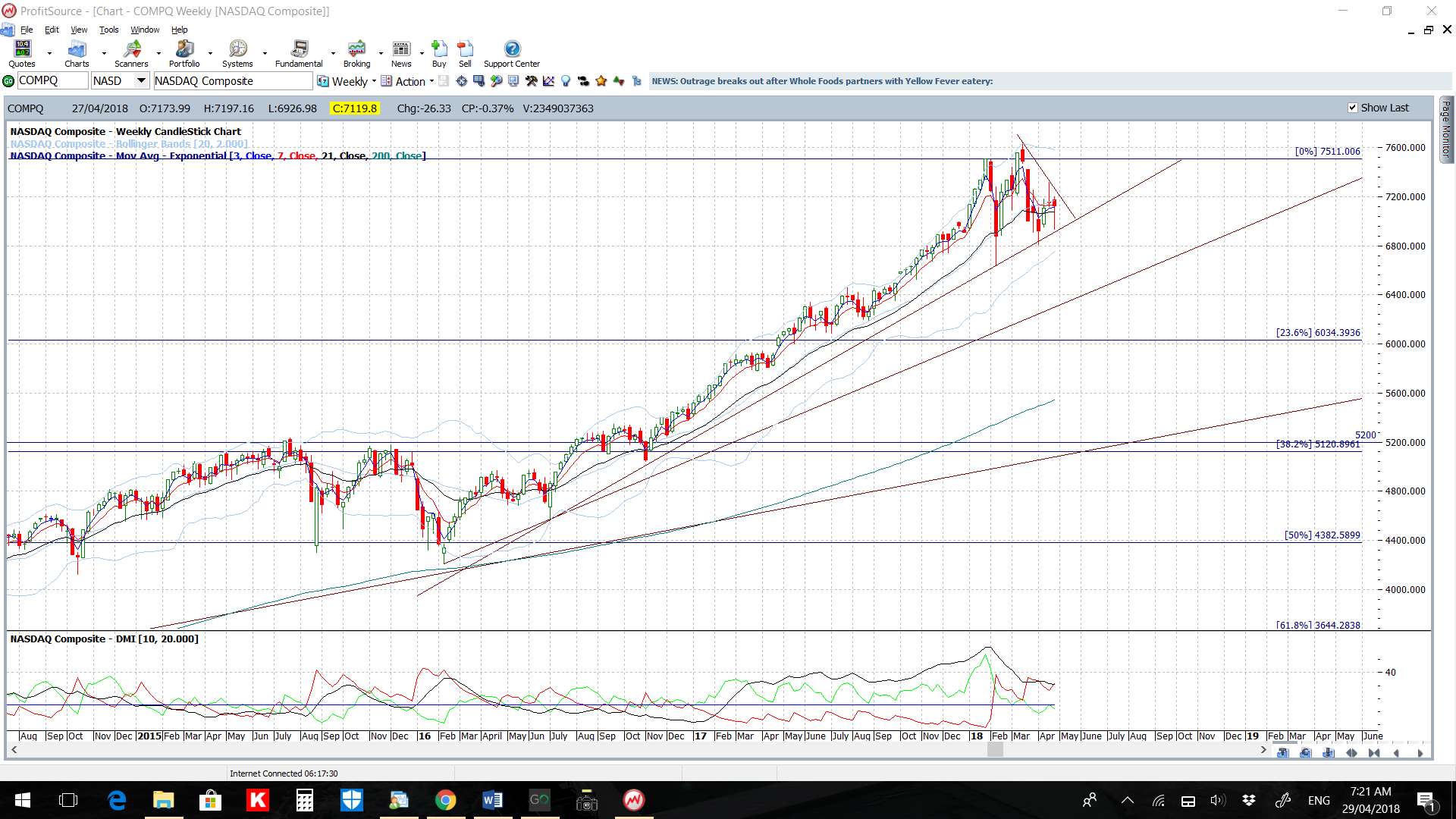Open the View menu
This screenshot has height=819, width=1456.
point(79,30)
